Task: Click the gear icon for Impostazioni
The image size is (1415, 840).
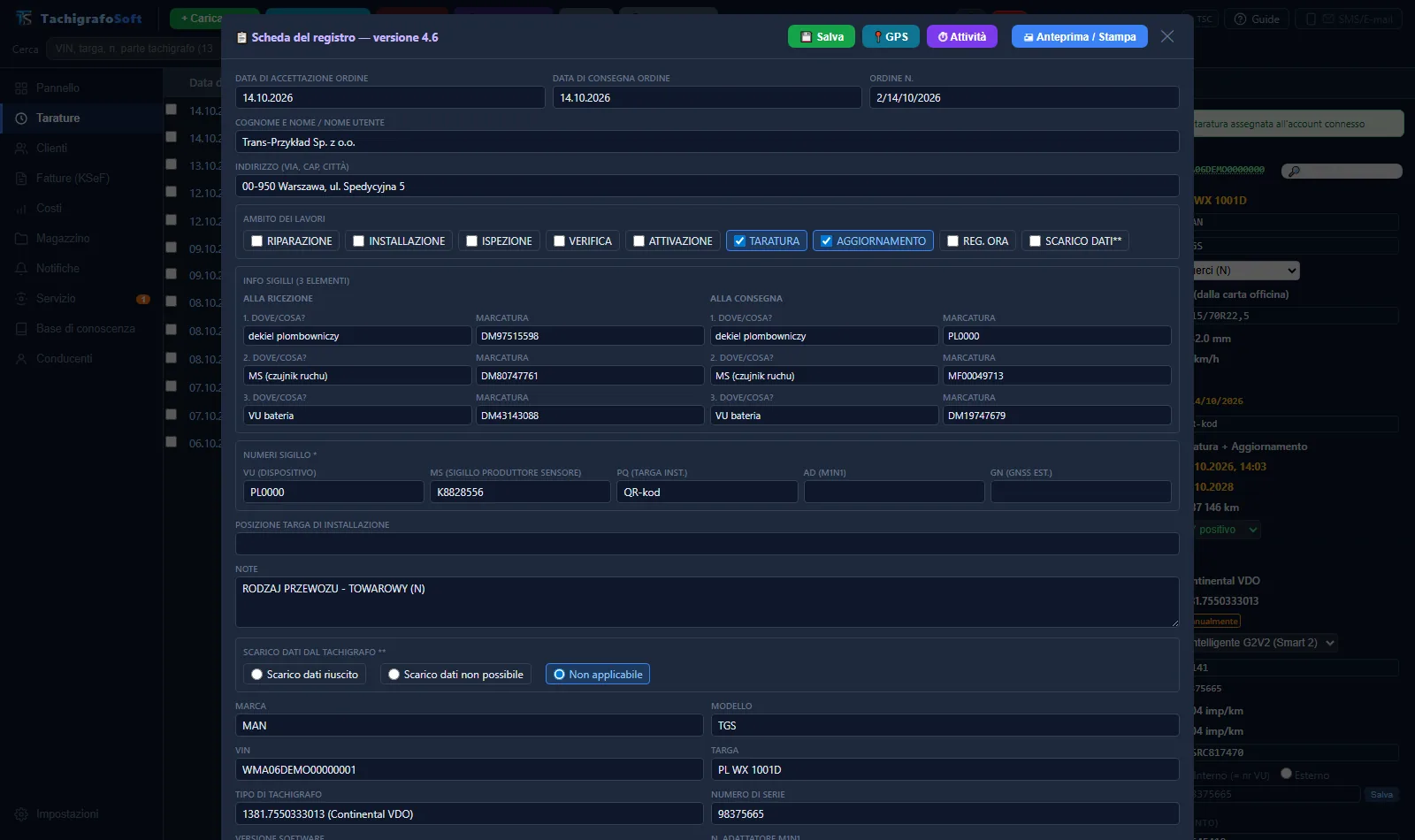Action: (21, 814)
